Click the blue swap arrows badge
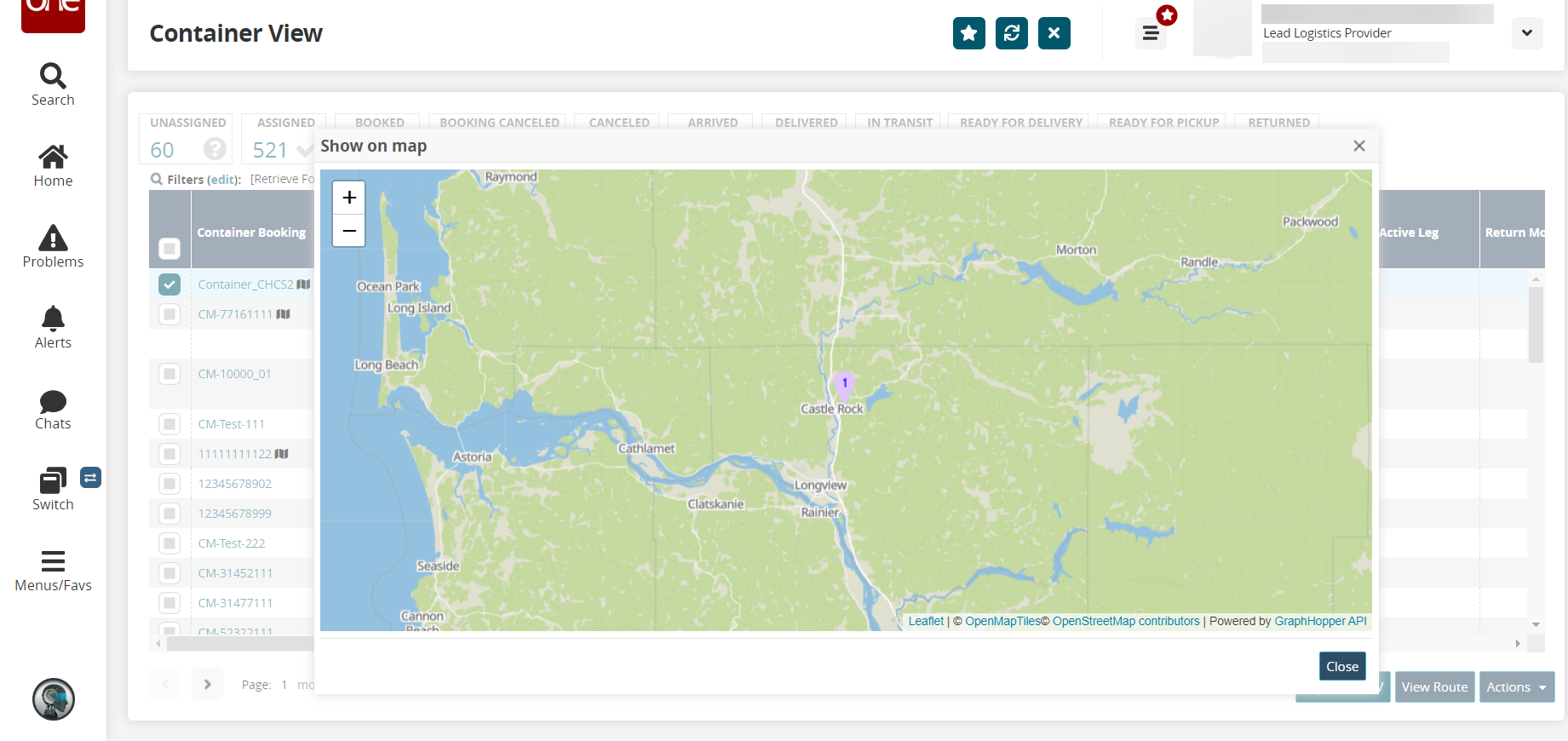The height and width of the screenshot is (741, 1568). coord(90,478)
